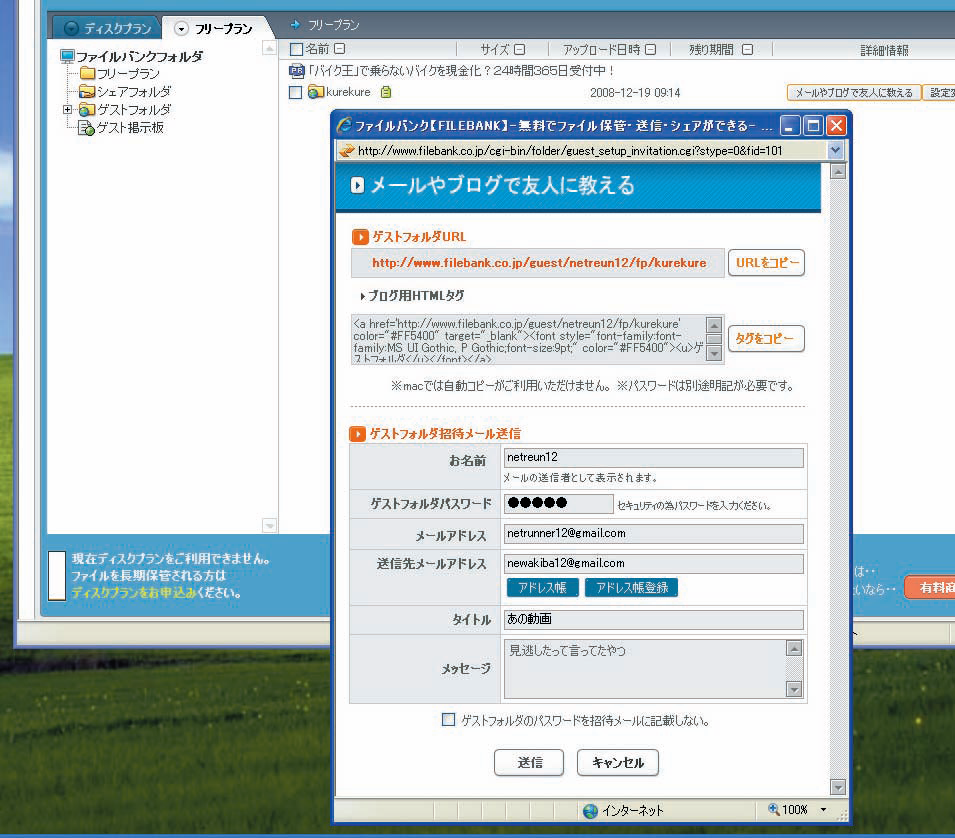955x838 pixels.
Task: Toggle the ブログ用HTMLタグ disclosure triangle
Action: 363,296
